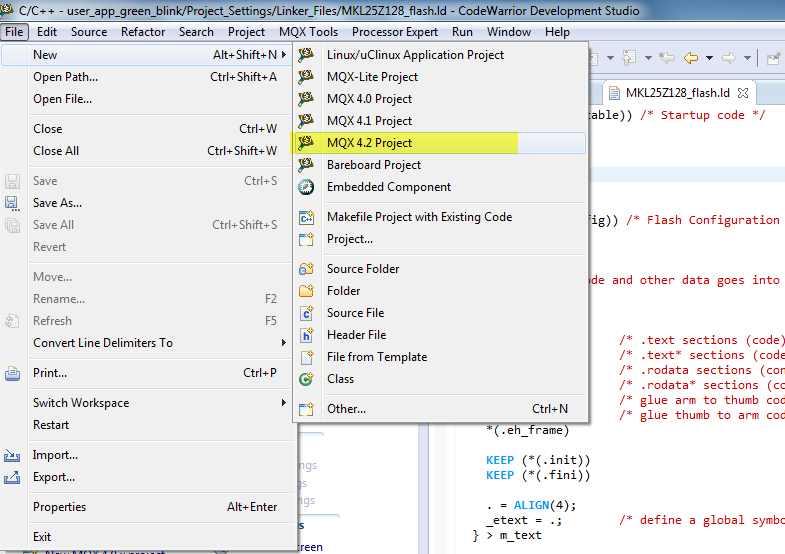This screenshot has width=785, height=554.
Task: Click the Folder icon in the New submenu
Action: 306,291
